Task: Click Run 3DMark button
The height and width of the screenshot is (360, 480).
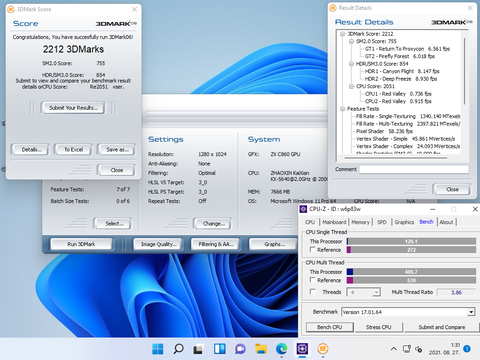Action: (81, 244)
